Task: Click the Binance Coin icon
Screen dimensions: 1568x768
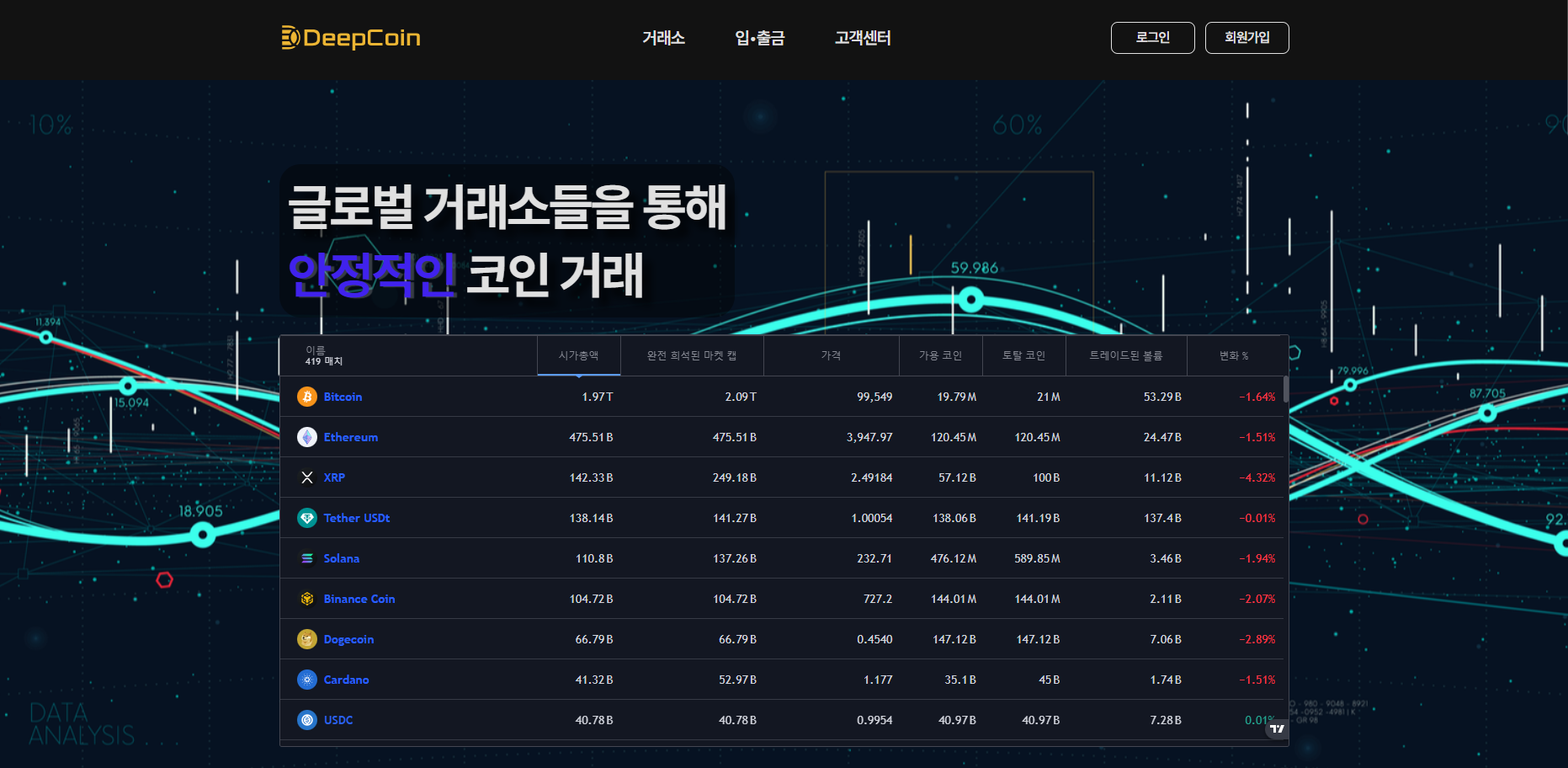Action: 307,599
